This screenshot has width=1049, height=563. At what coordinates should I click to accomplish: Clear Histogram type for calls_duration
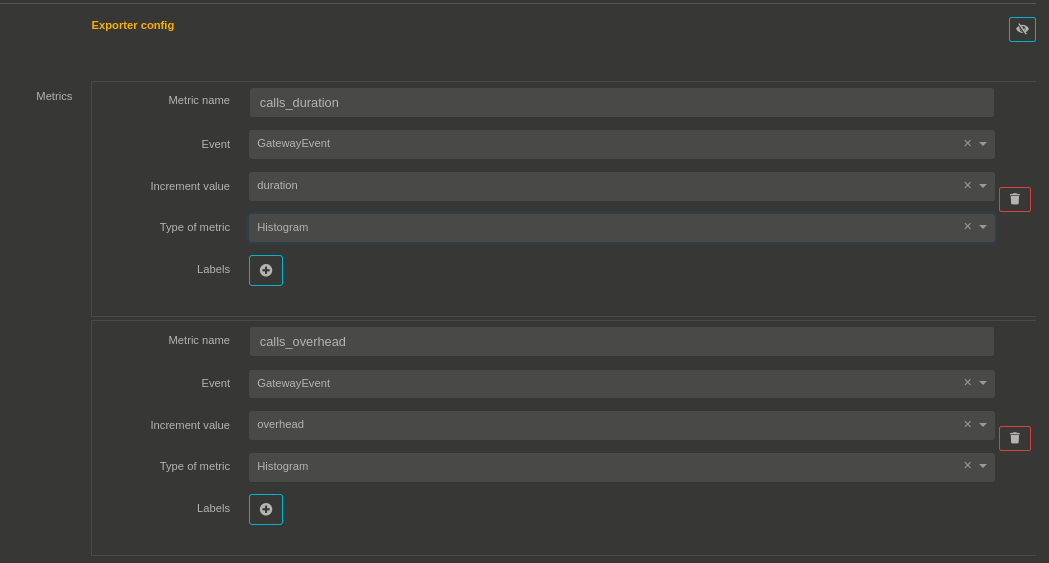pyautogui.click(x=967, y=227)
